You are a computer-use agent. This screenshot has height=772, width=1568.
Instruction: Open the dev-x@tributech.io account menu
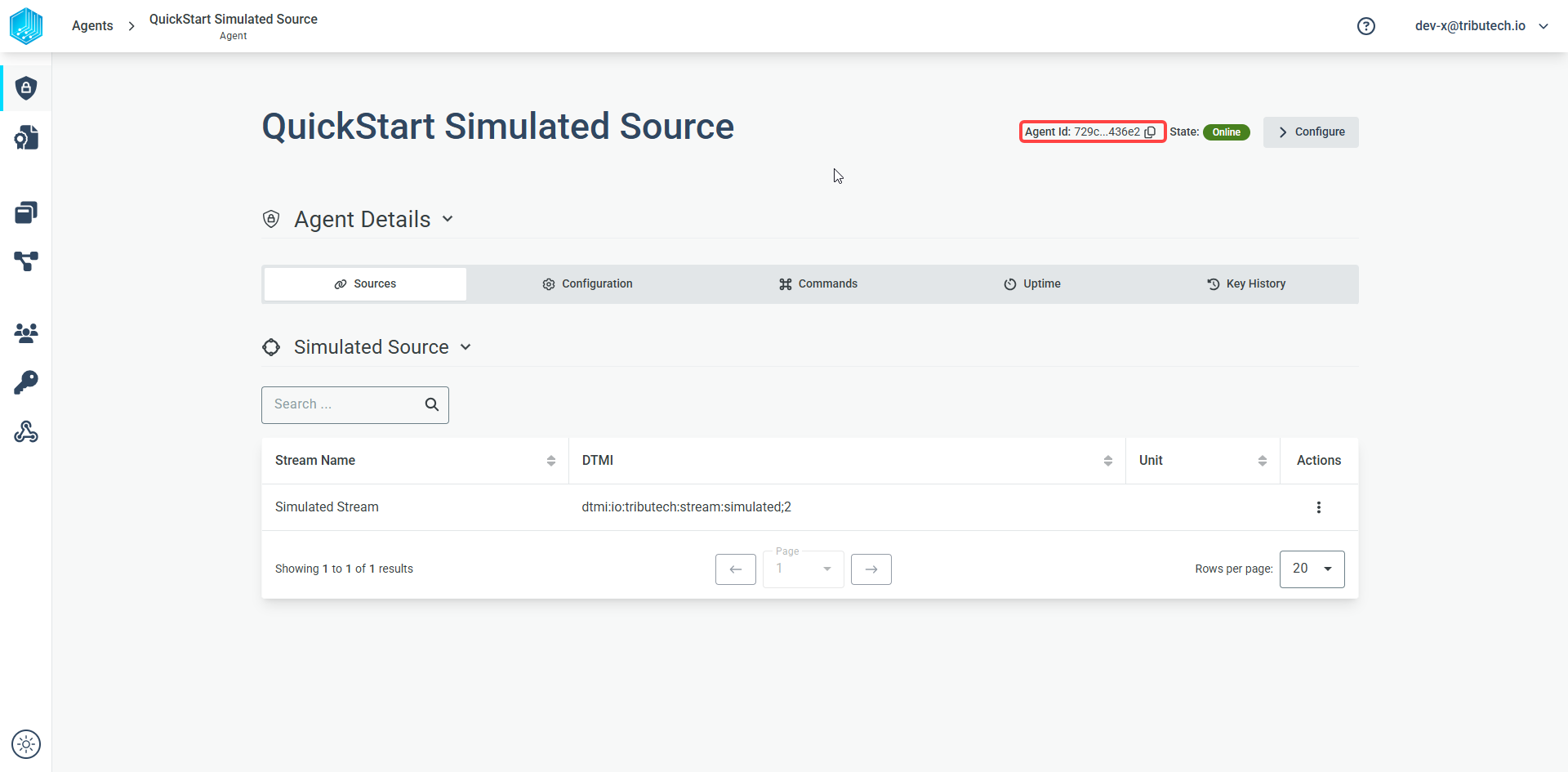(x=1481, y=26)
